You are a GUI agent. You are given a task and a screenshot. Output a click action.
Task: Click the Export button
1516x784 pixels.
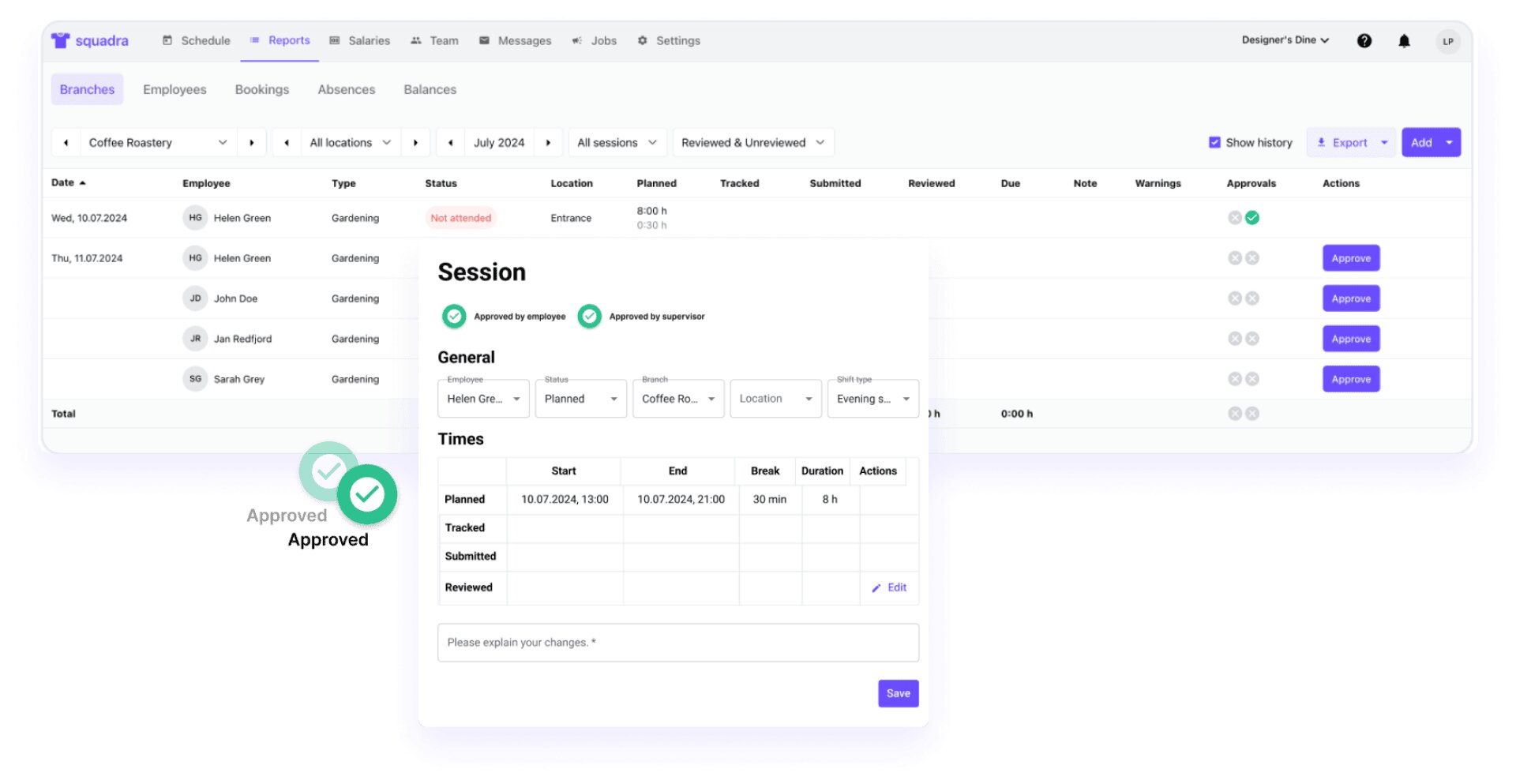coord(1342,143)
